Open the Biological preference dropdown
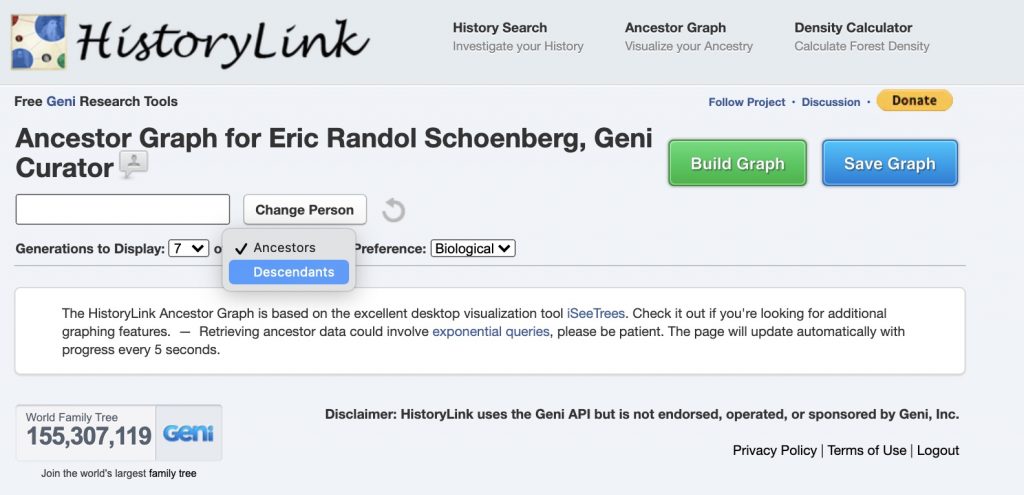The height and width of the screenshot is (495, 1024). click(473, 249)
